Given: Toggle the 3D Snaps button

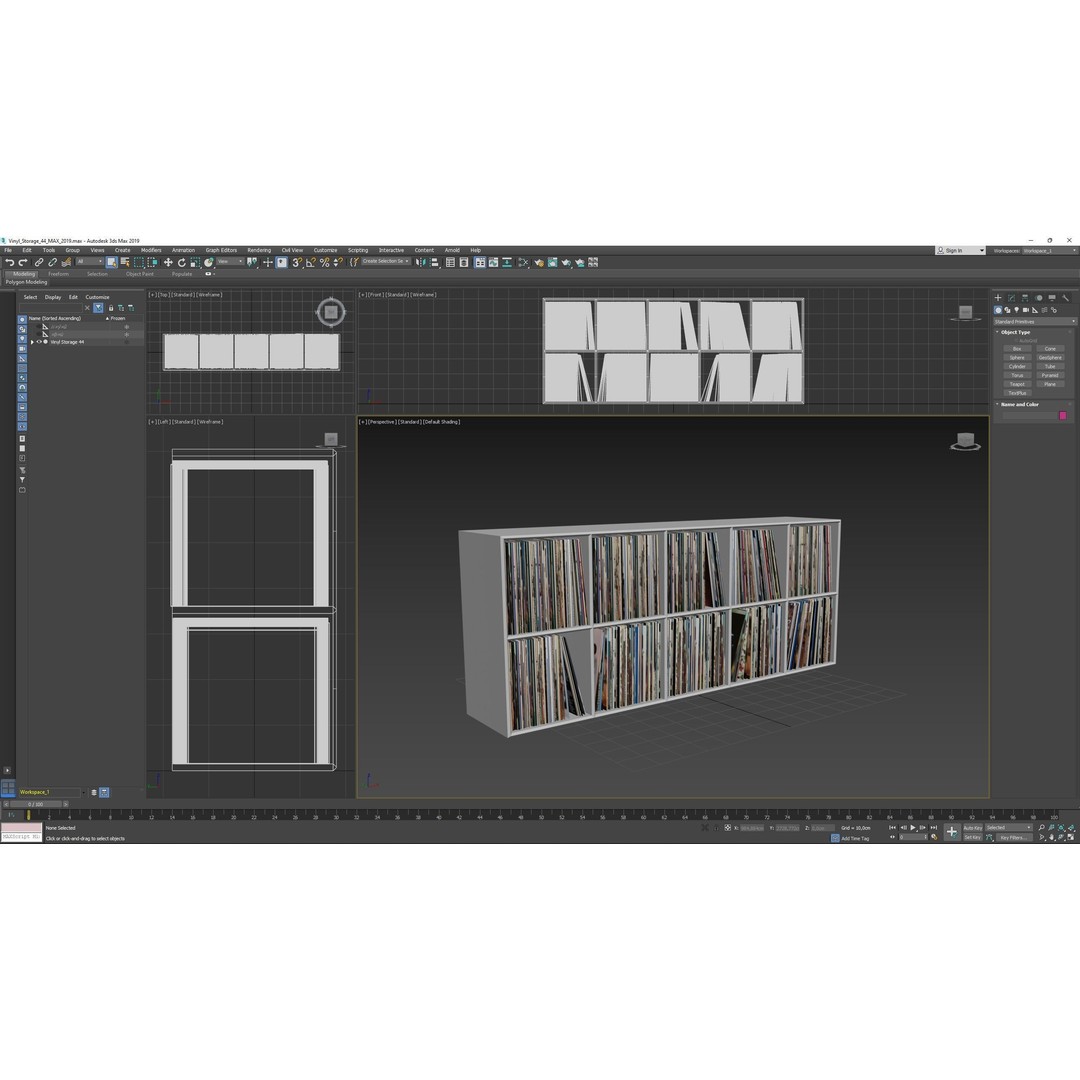Looking at the screenshot, I should [297, 262].
